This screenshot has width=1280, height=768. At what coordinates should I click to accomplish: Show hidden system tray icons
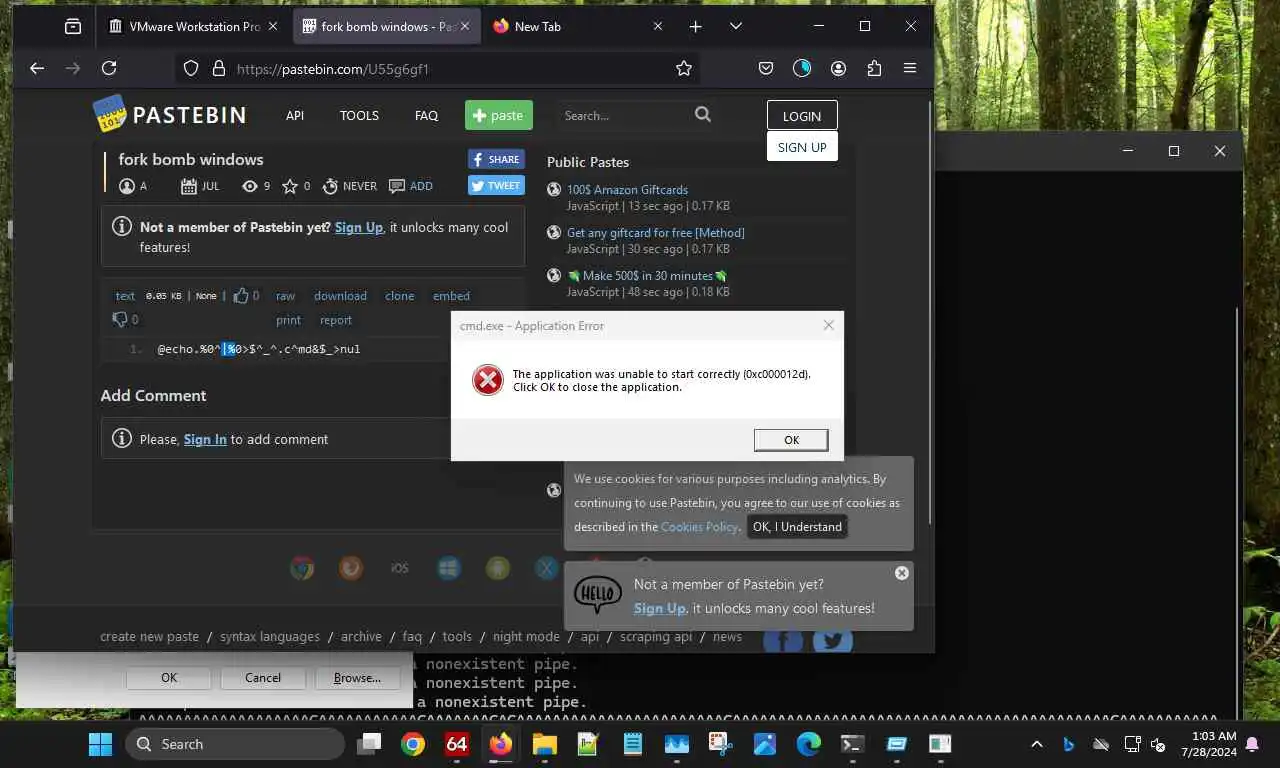1037,744
